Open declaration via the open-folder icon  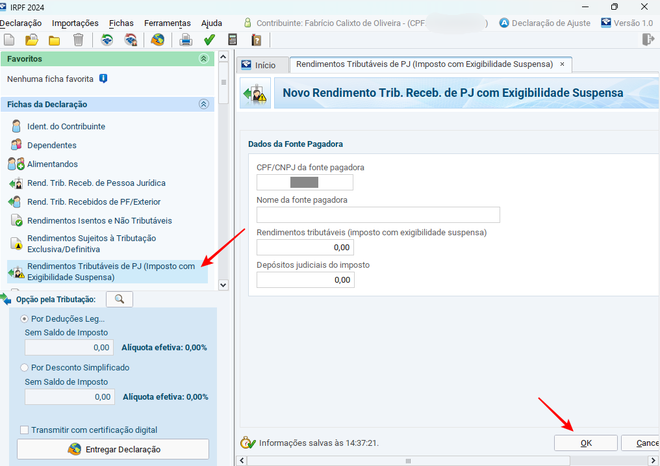[x=32, y=40]
